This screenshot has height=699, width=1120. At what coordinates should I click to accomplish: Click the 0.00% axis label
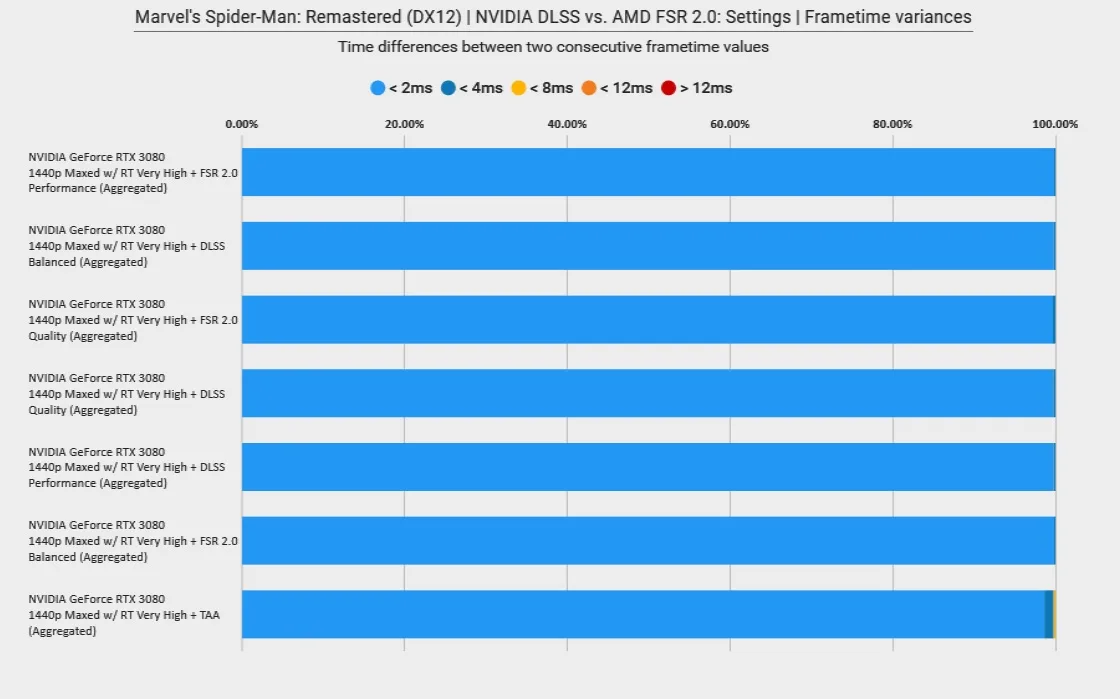coord(241,124)
